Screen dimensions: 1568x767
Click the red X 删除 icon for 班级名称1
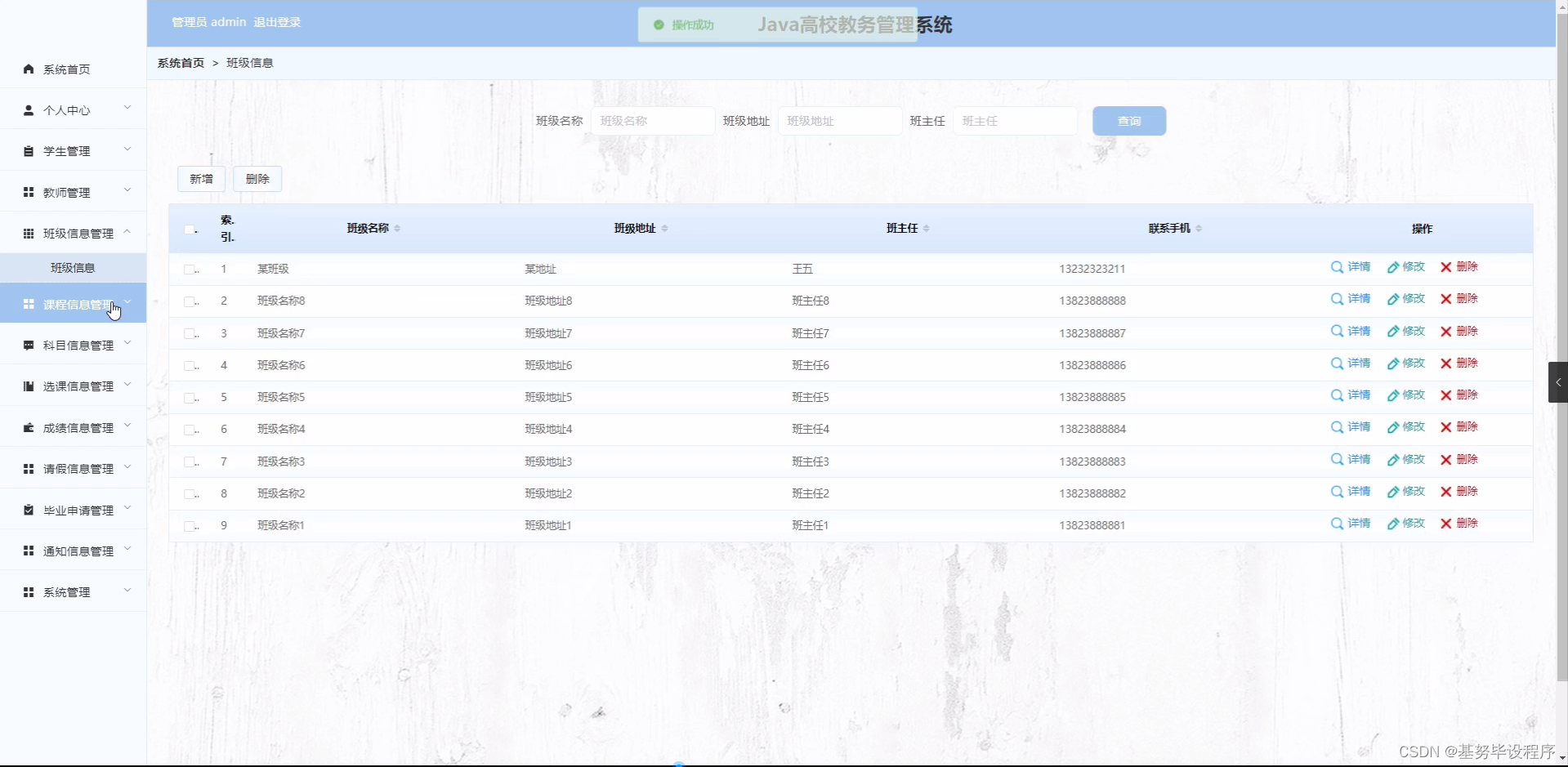[1445, 524]
